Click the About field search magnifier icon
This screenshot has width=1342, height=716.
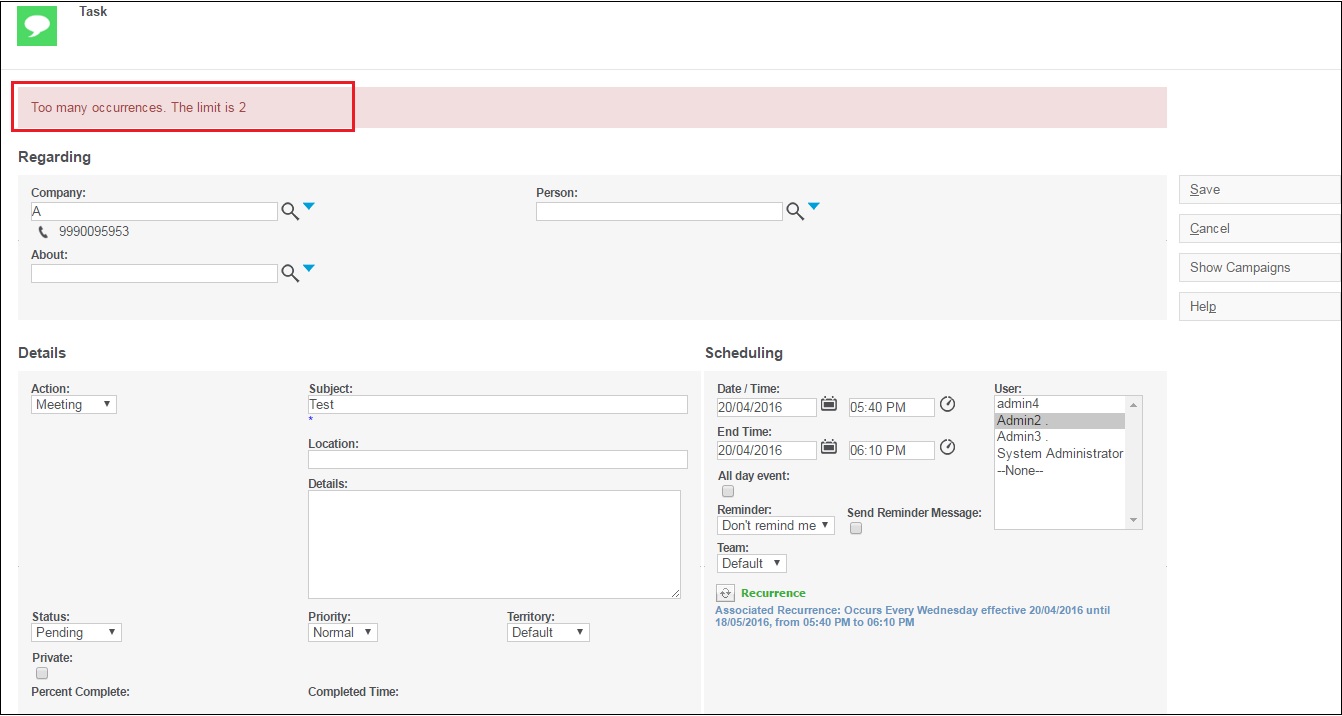(x=290, y=273)
